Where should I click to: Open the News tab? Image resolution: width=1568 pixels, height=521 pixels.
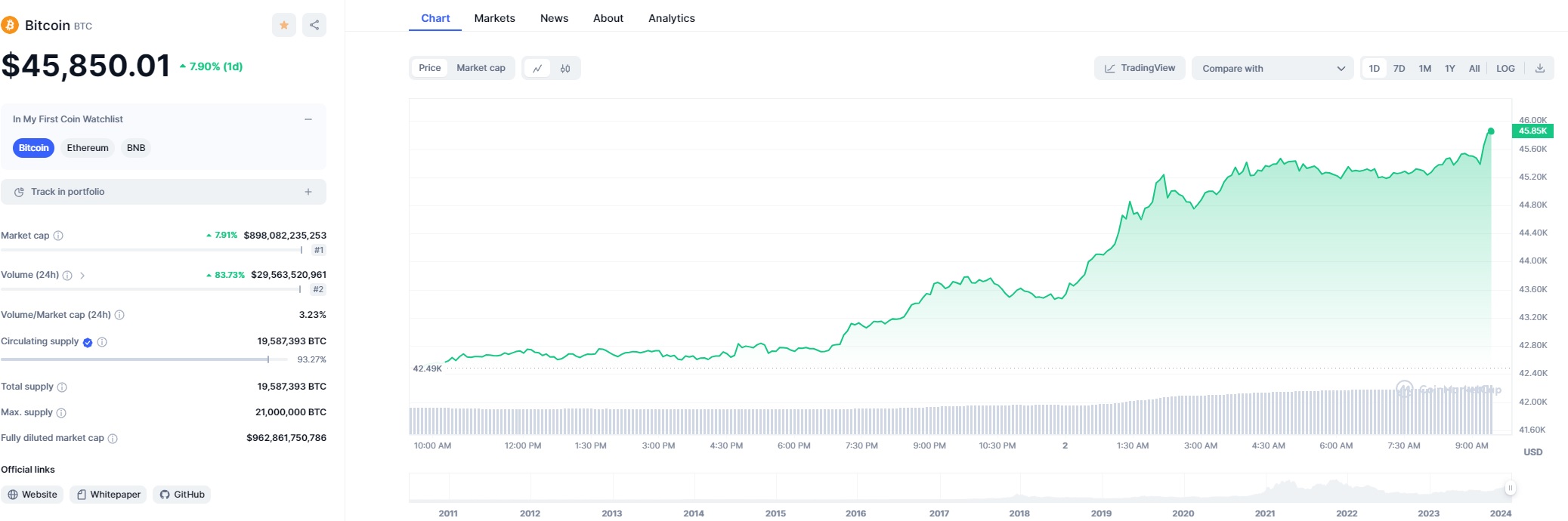(554, 18)
